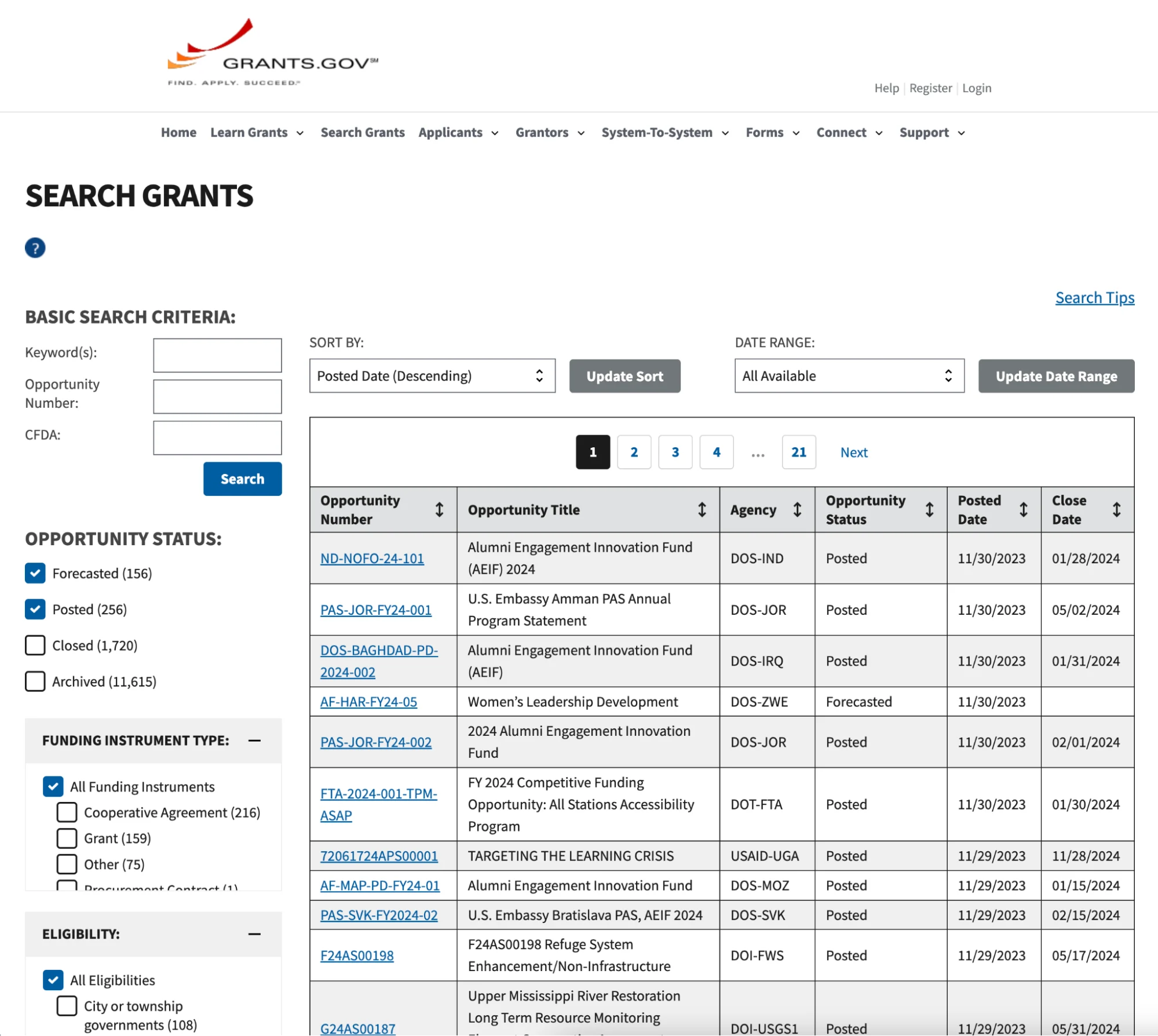The height and width of the screenshot is (1036, 1158).
Task: Click the blue Search button
Action: (x=242, y=479)
